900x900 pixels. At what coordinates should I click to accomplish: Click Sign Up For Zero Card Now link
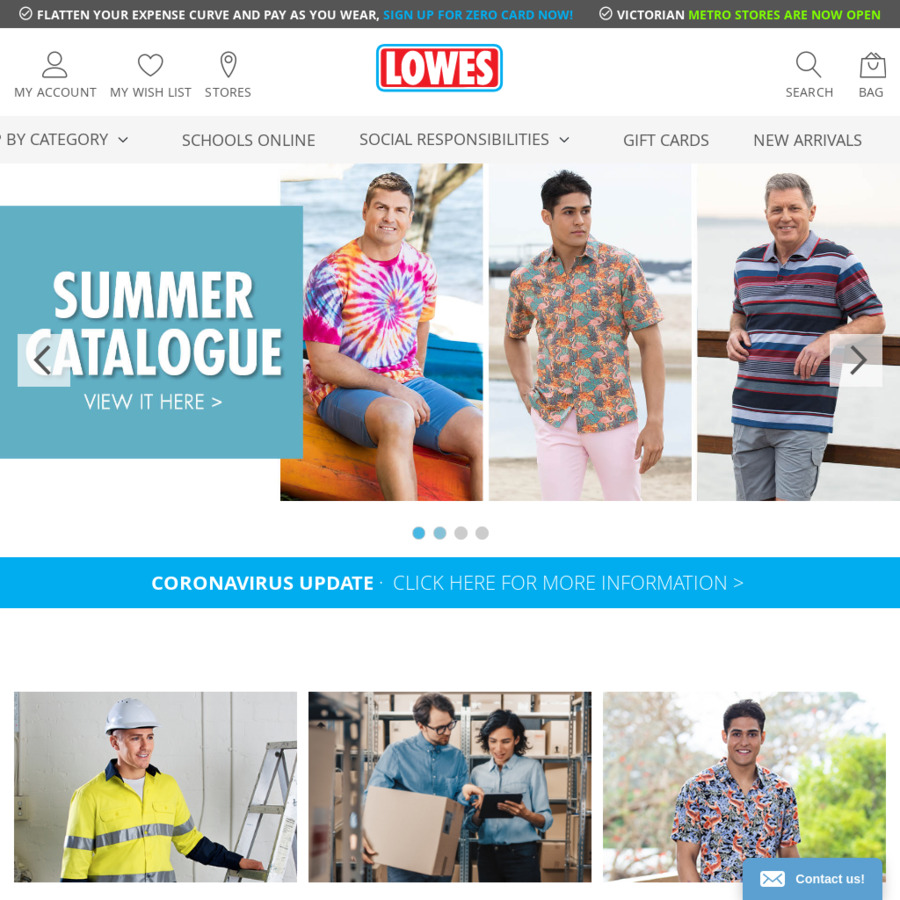tap(478, 15)
